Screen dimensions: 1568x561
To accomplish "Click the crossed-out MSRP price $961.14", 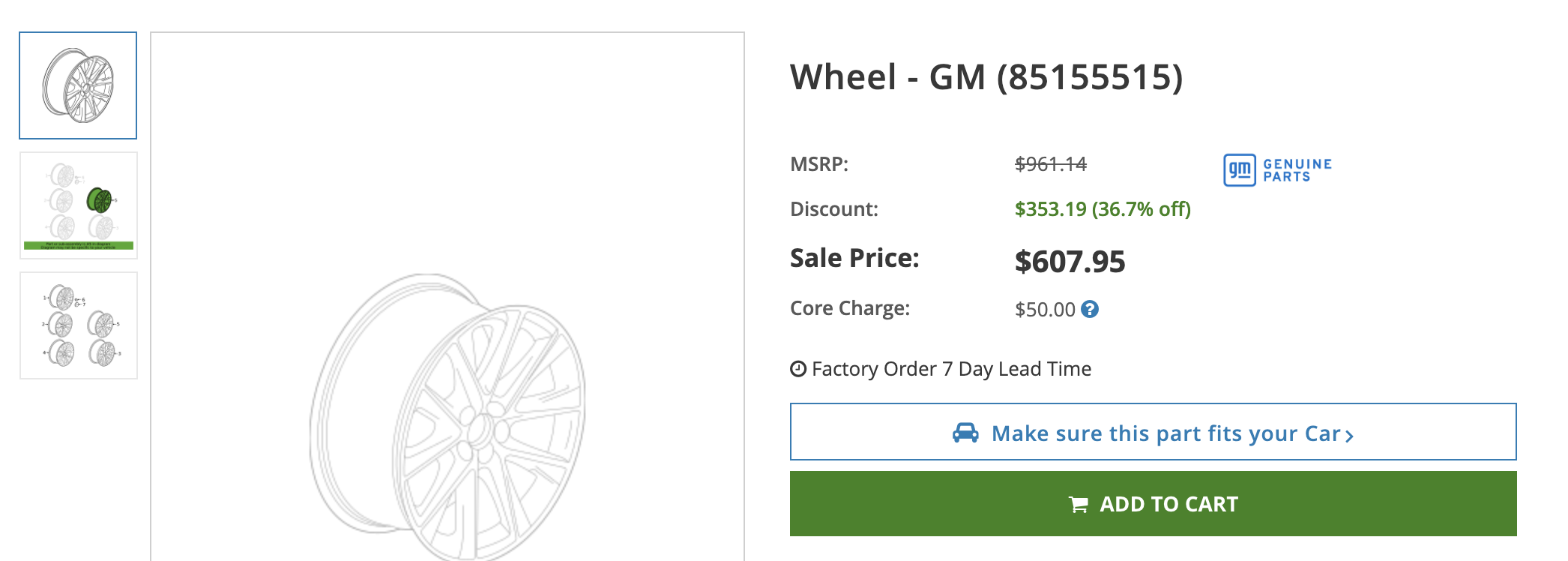I will coord(1050,163).
